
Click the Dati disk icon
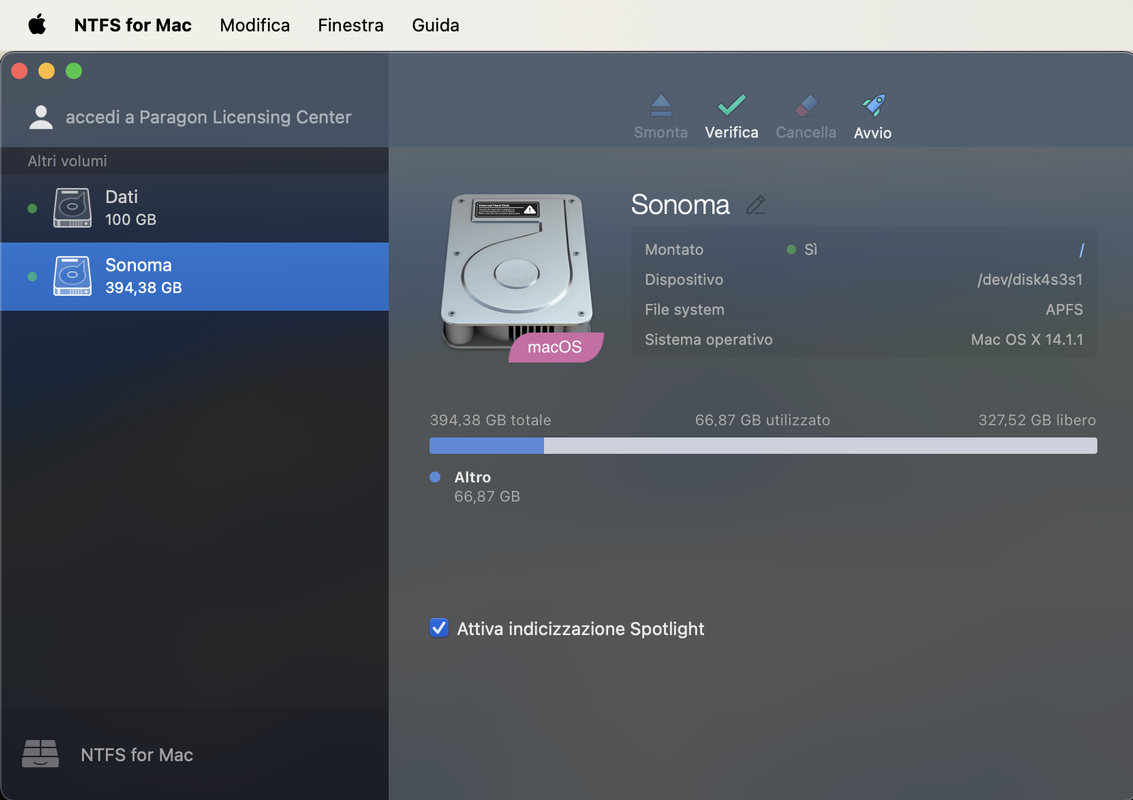click(x=72, y=208)
